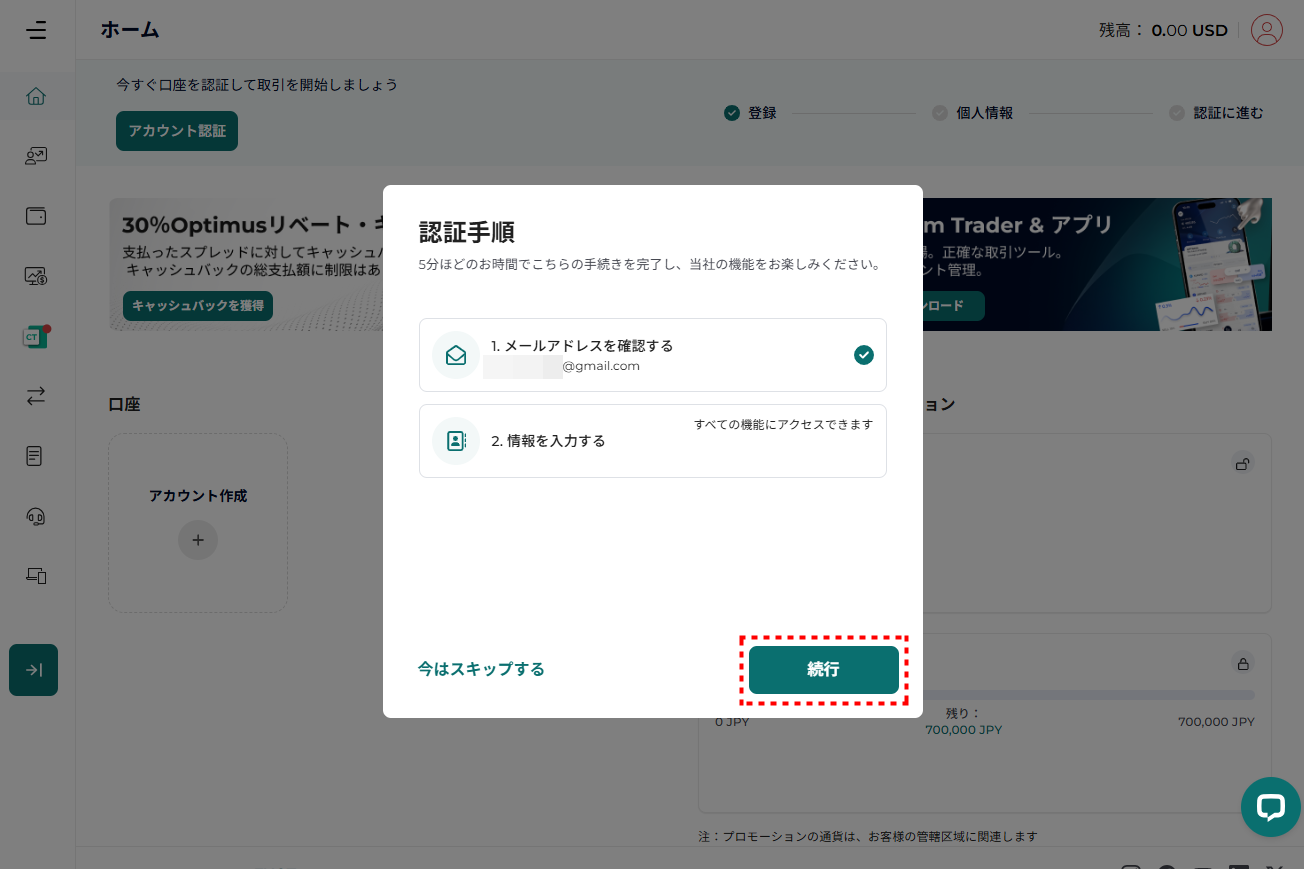Click the hamburger menu icon
This screenshot has width=1304, height=869.
coord(37,30)
